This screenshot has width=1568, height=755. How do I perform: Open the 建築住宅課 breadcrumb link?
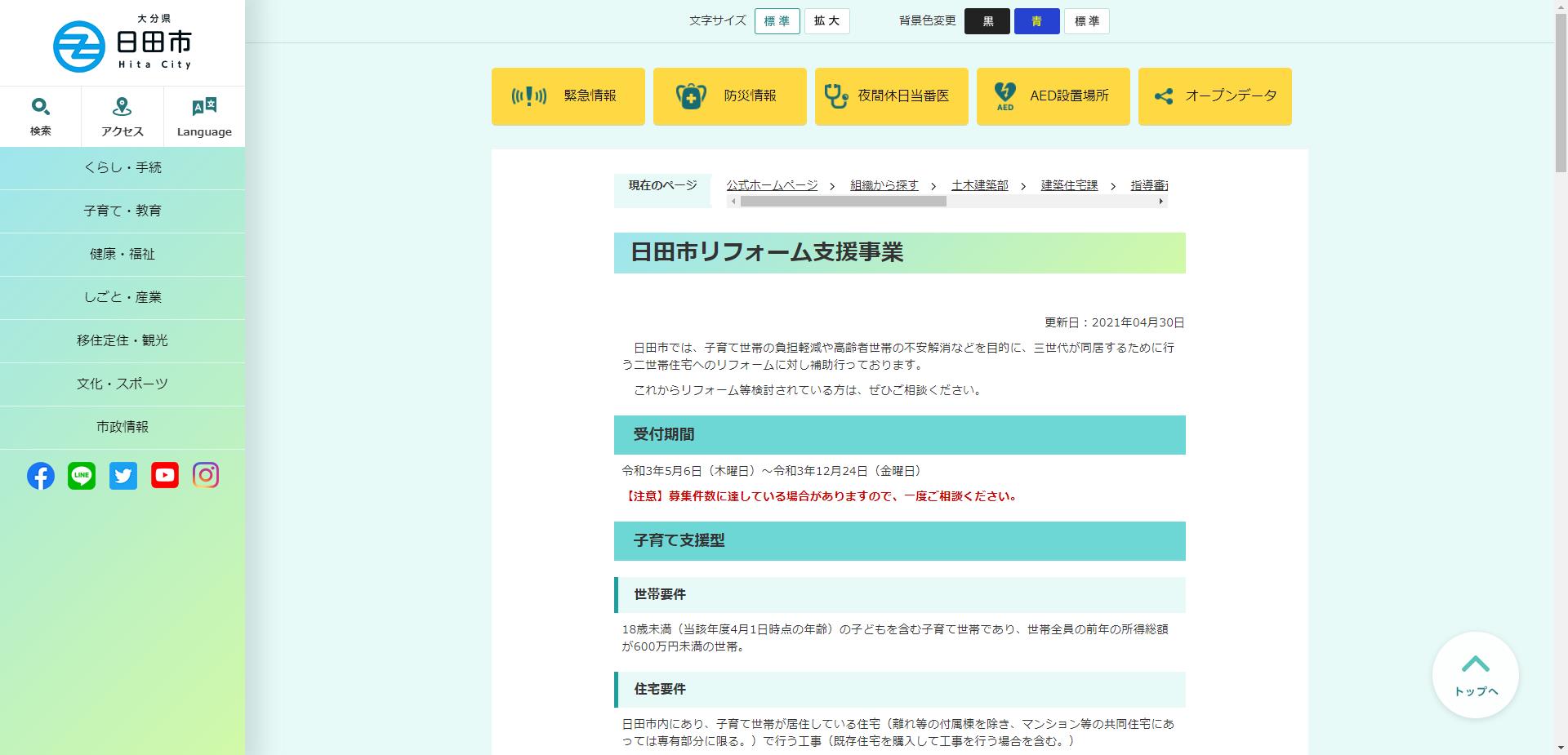(1069, 185)
